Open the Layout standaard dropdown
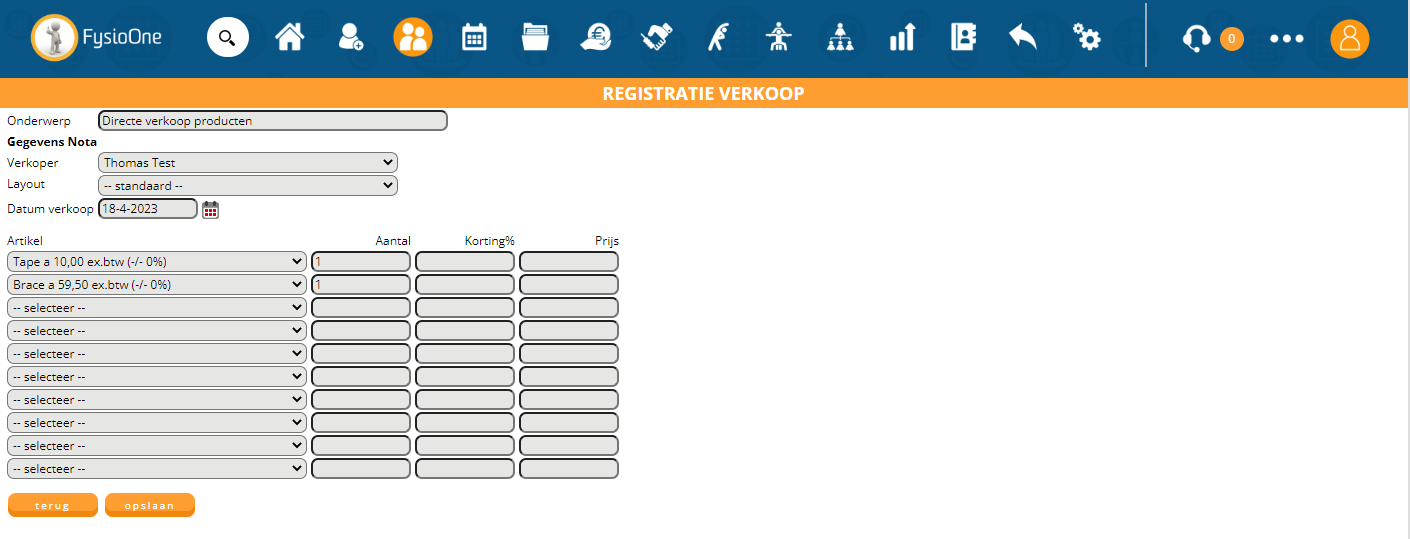Viewport: 1410px width, 539px height. (x=248, y=185)
